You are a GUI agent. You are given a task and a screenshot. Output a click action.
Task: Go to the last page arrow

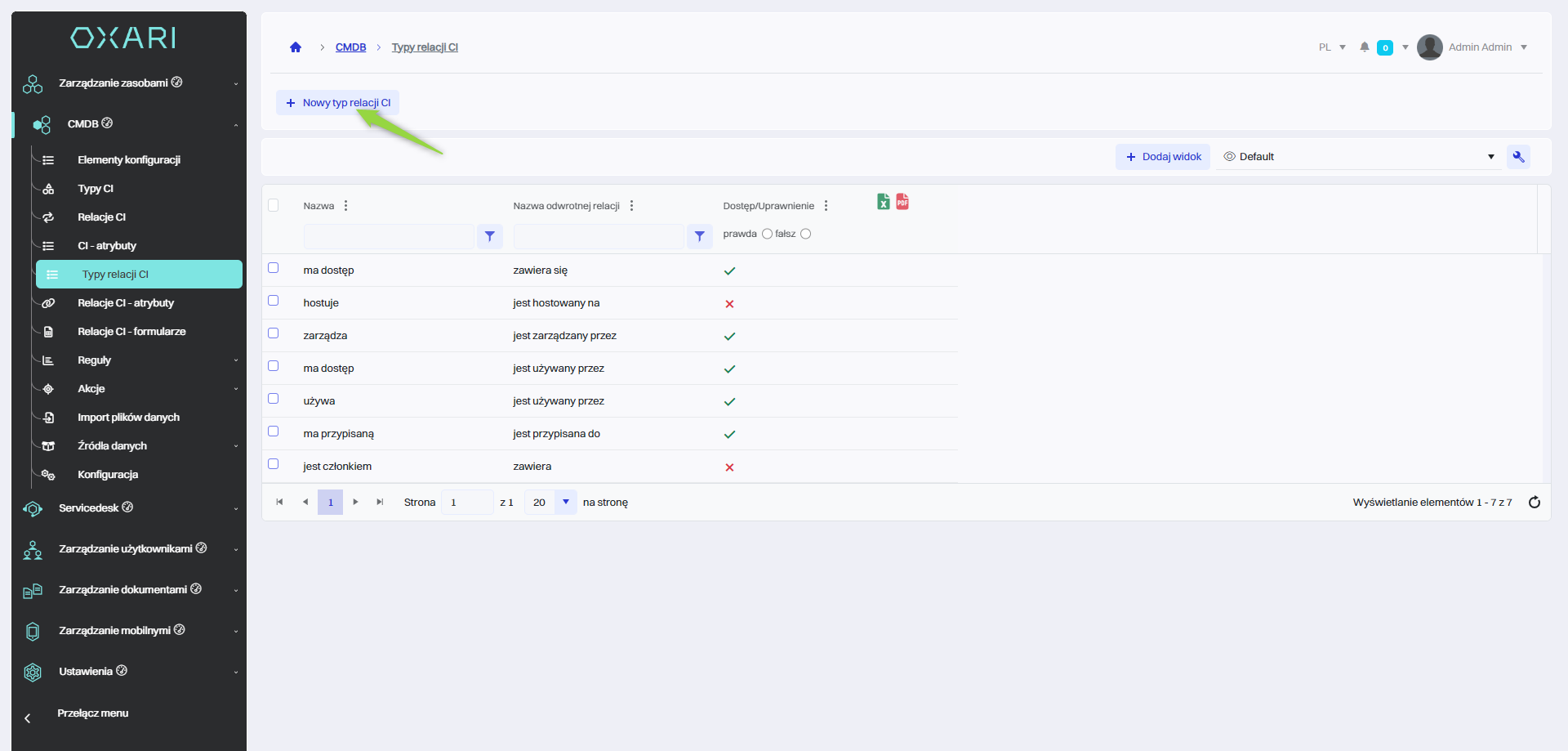point(380,503)
